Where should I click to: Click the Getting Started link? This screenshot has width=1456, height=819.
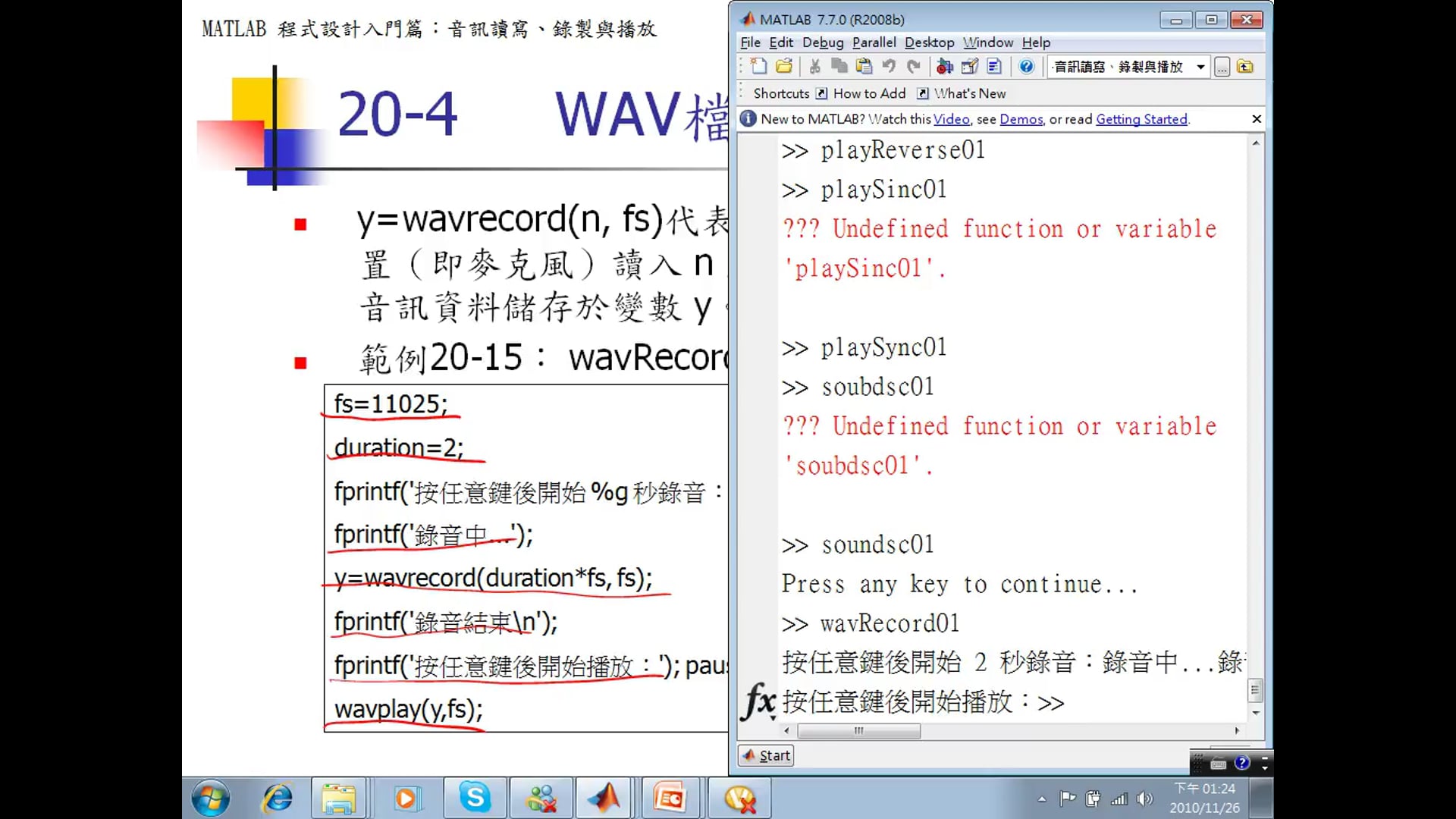click(x=1141, y=119)
